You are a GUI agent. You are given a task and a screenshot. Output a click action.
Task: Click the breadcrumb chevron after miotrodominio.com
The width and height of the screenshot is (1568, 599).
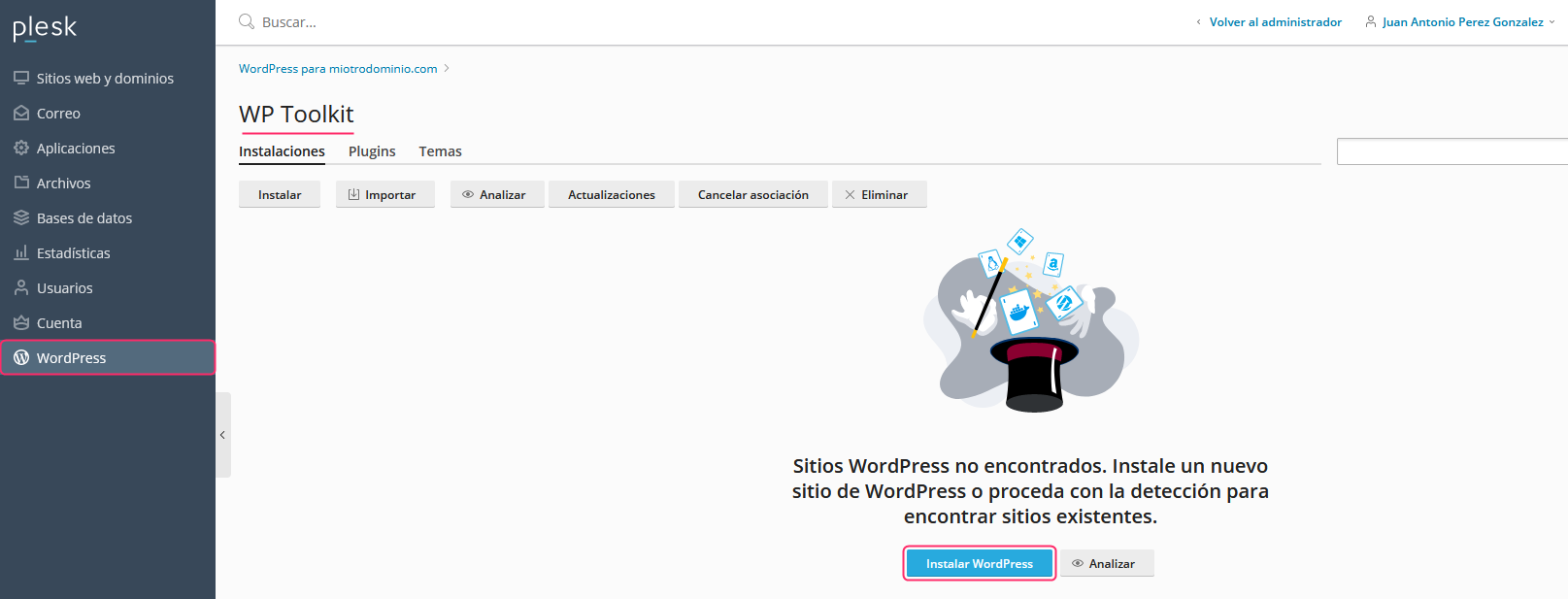[447, 69]
